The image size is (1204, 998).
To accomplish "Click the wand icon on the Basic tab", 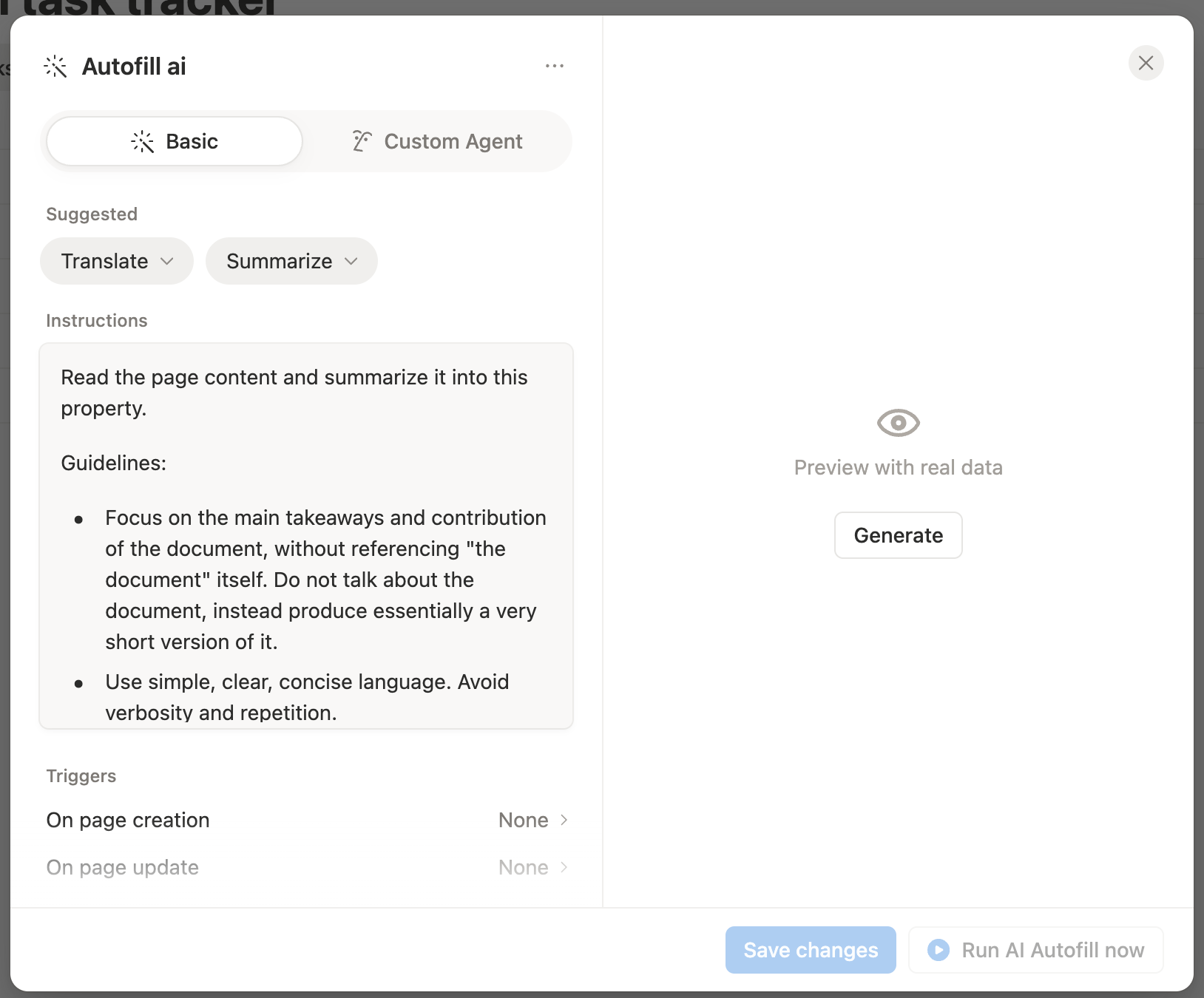I will (141, 141).
